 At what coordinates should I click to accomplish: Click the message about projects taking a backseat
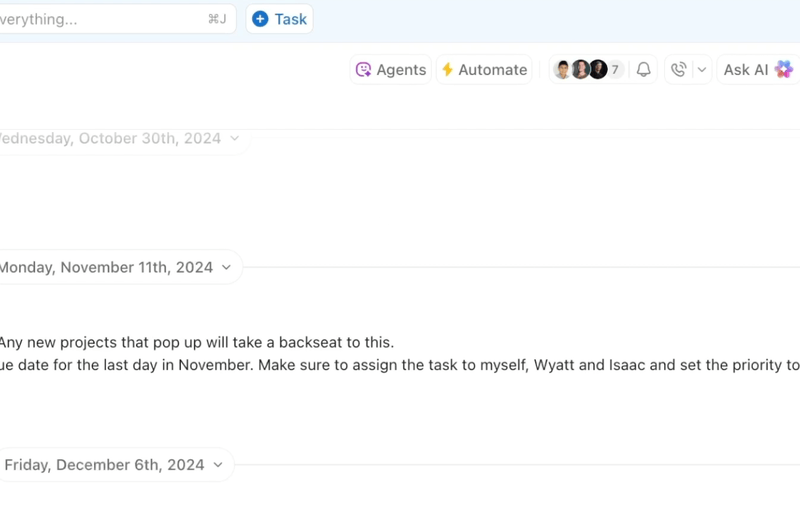tap(197, 342)
